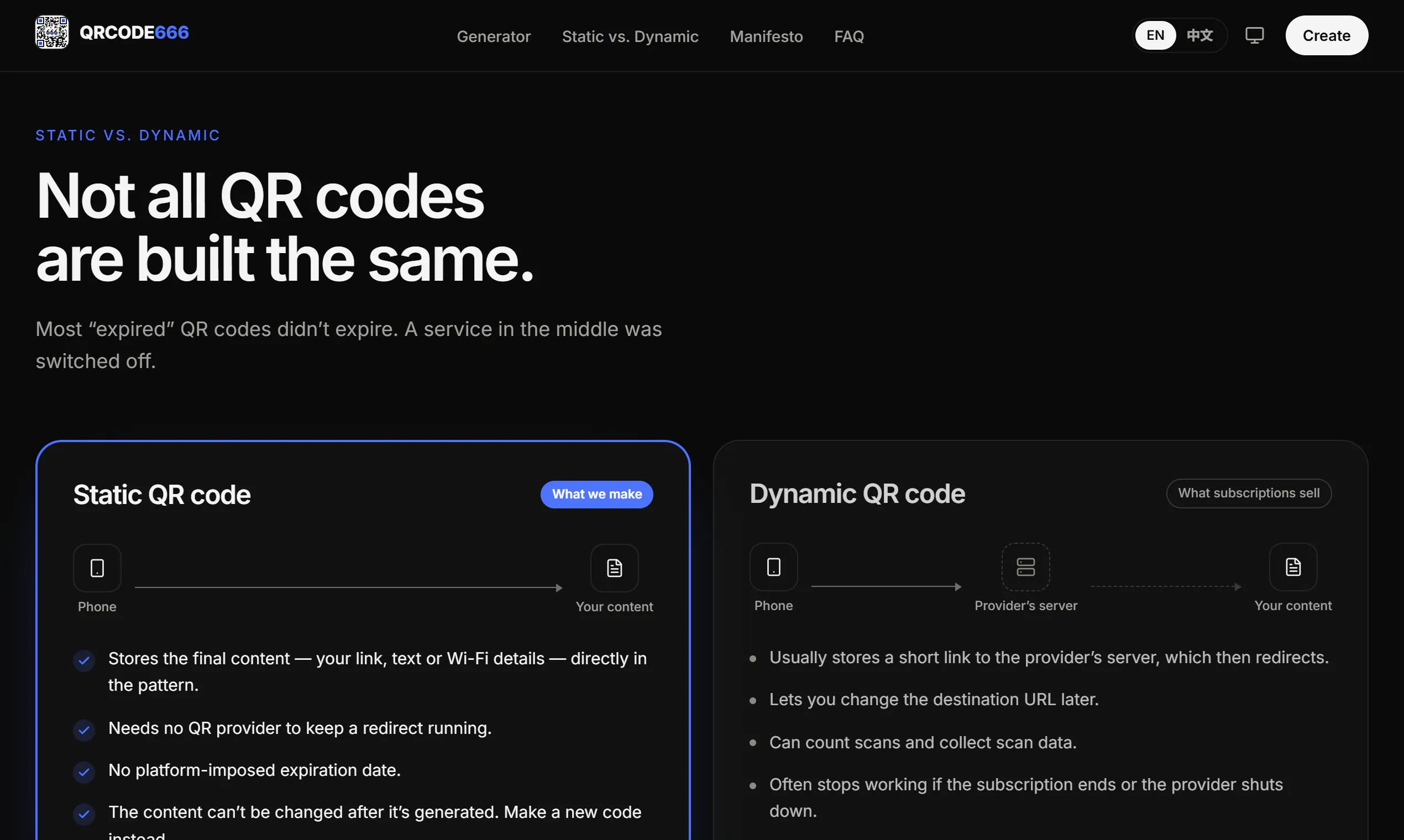Click 'No platform-imposed expiration date.' text

point(254,770)
